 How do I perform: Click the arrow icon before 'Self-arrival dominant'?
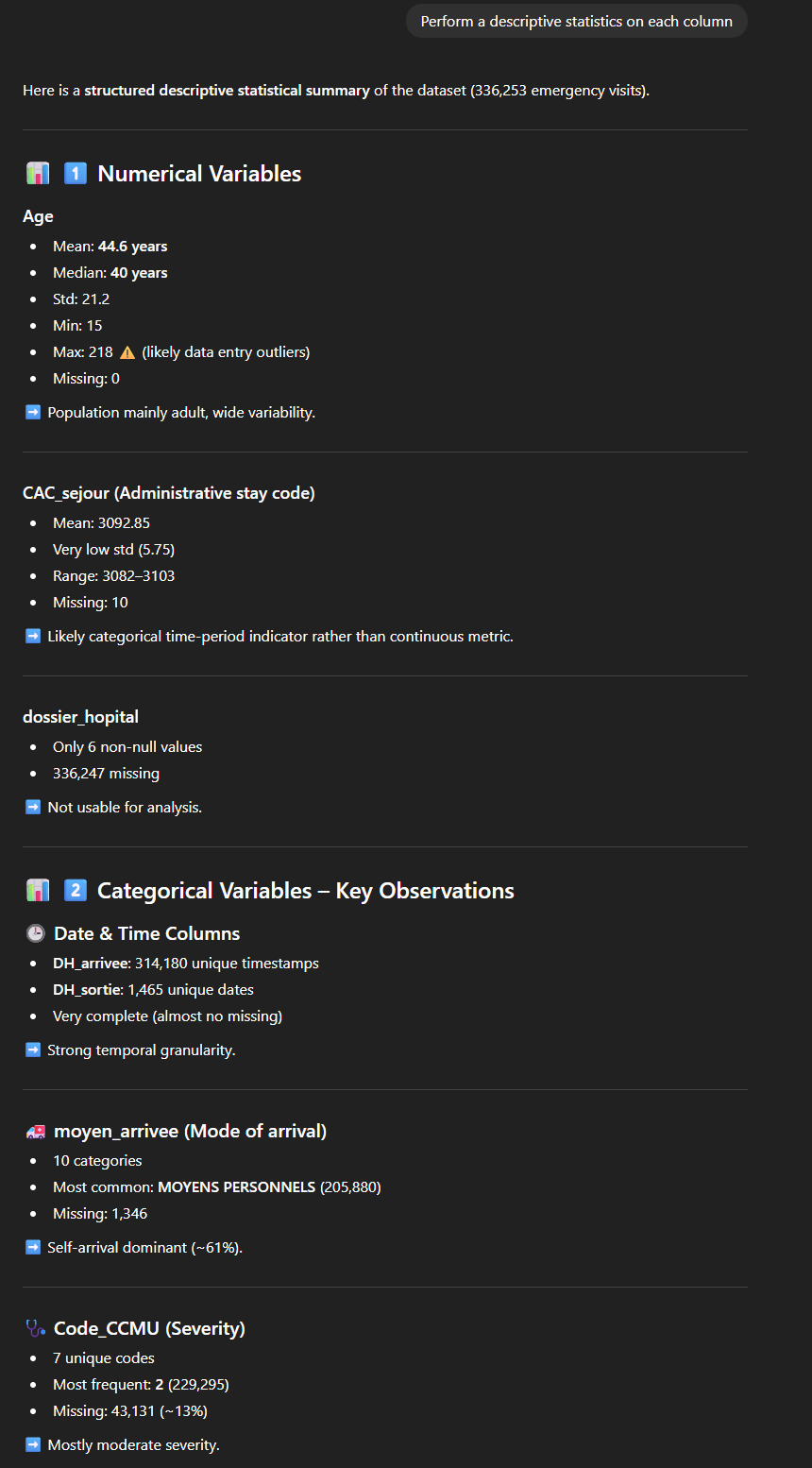coord(33,1248)
